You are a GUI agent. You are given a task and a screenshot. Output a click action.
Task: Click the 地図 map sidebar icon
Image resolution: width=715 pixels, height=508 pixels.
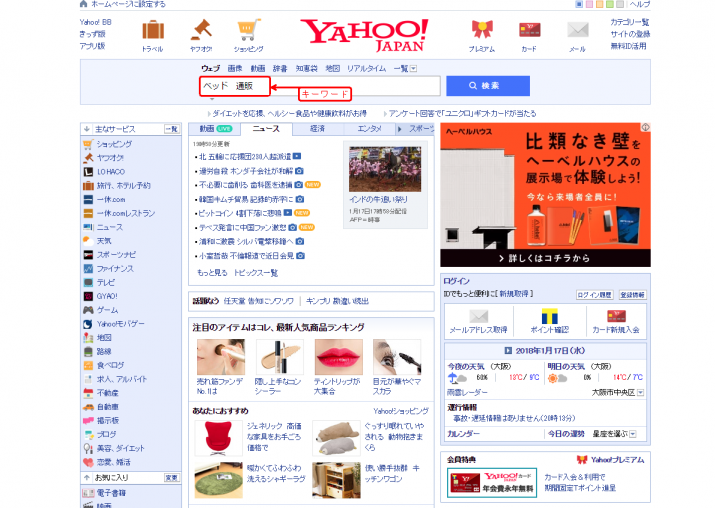(x=88, y=337)
